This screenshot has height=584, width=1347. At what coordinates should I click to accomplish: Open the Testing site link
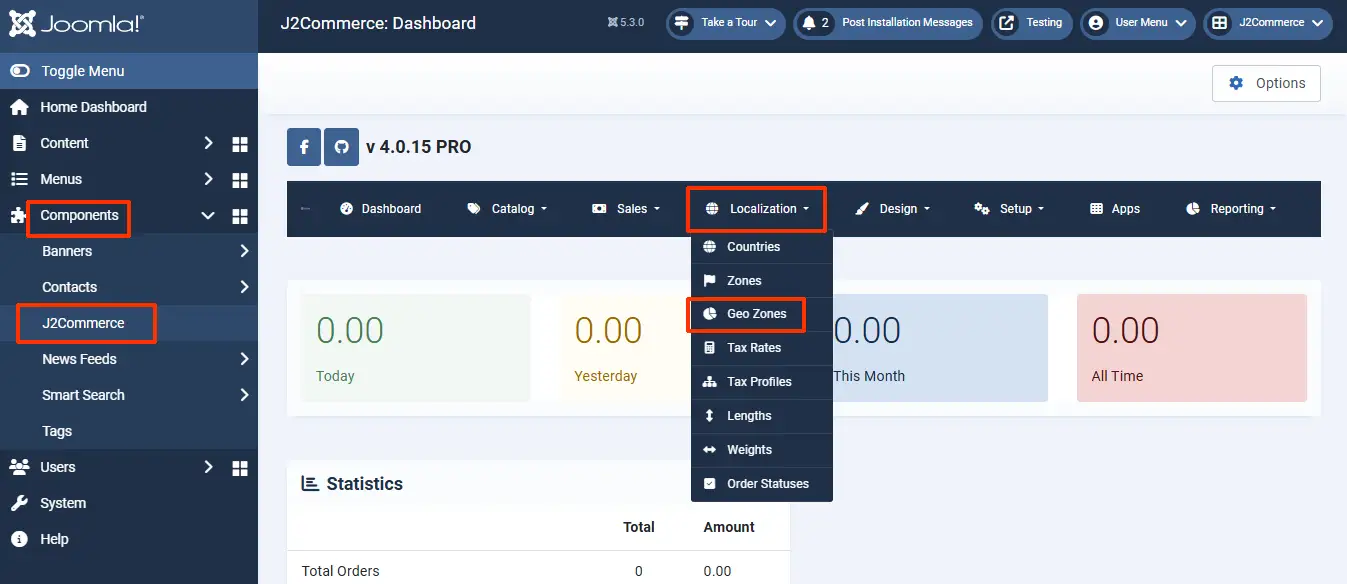(1032, 23)
